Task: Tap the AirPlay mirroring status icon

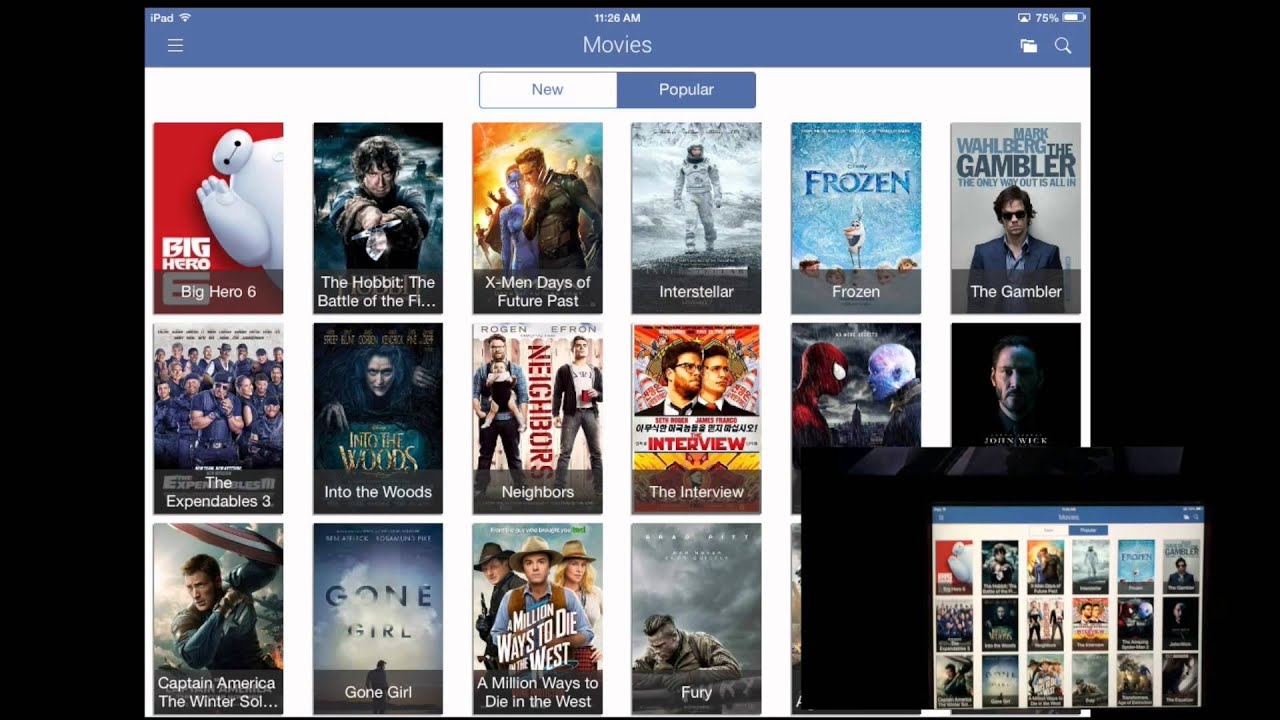Action: pyautogui.click(x=1024, y=18)
